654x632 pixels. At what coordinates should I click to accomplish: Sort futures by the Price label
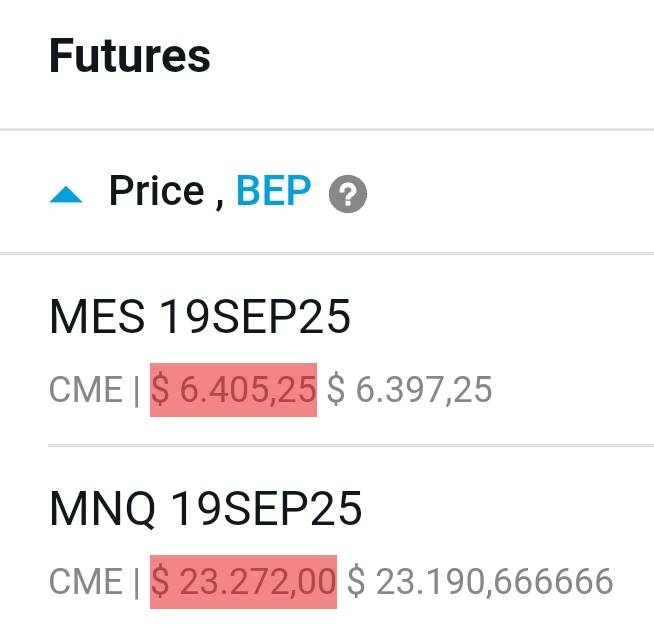coord(157,190)
